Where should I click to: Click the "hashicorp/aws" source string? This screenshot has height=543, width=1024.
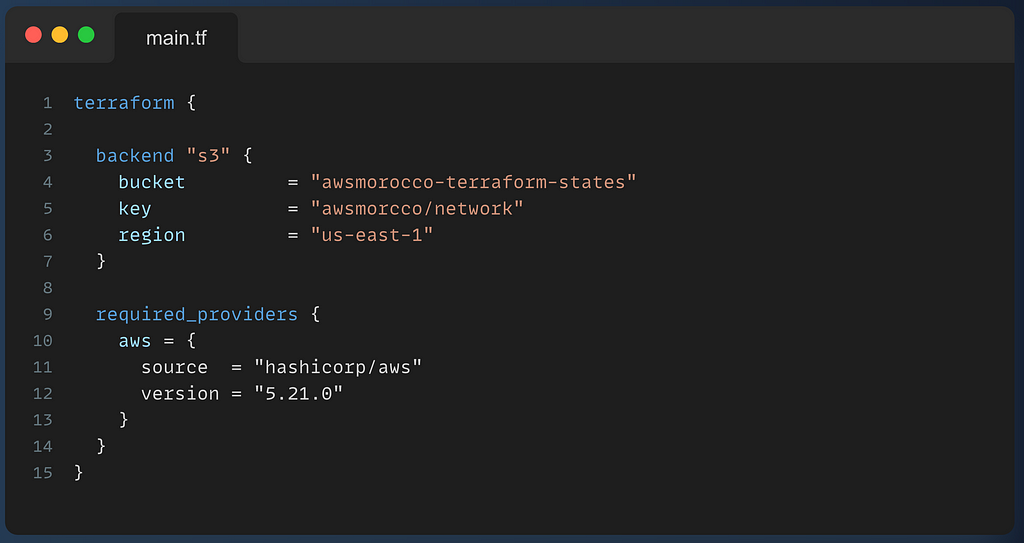338,367
